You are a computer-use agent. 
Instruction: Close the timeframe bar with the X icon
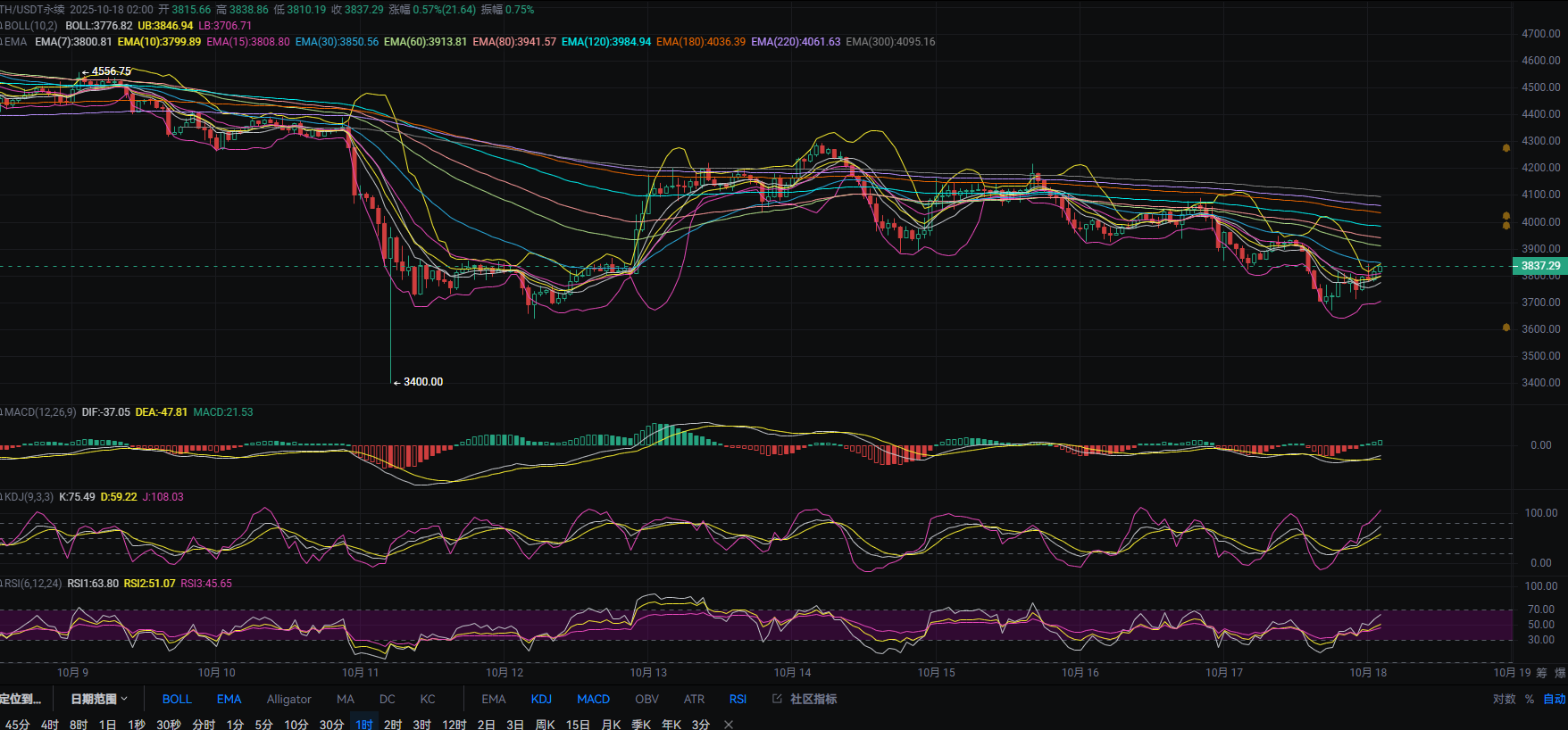click(x=729, y=724)
